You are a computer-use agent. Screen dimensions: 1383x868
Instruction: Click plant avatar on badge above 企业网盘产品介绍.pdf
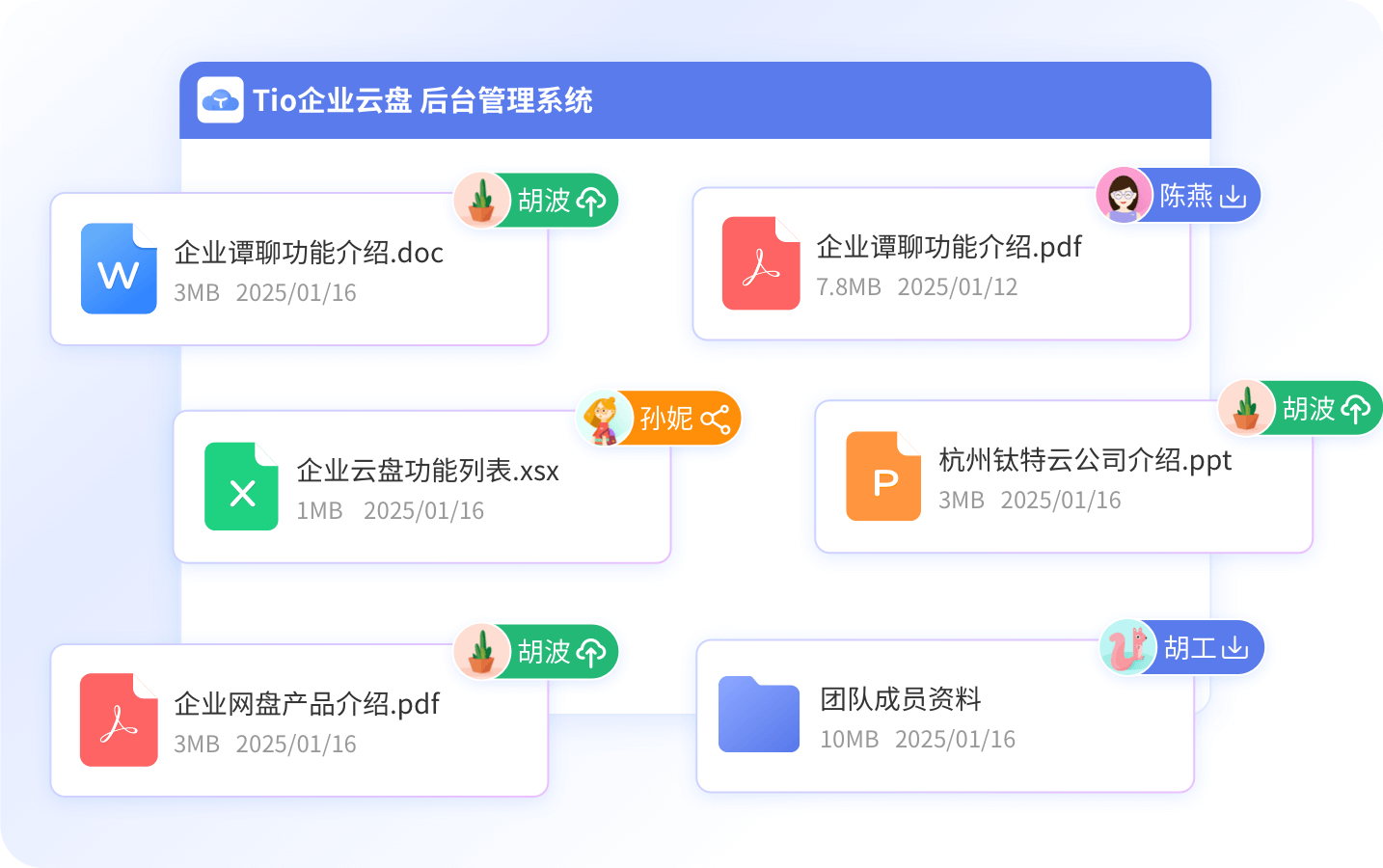[481, 652]
